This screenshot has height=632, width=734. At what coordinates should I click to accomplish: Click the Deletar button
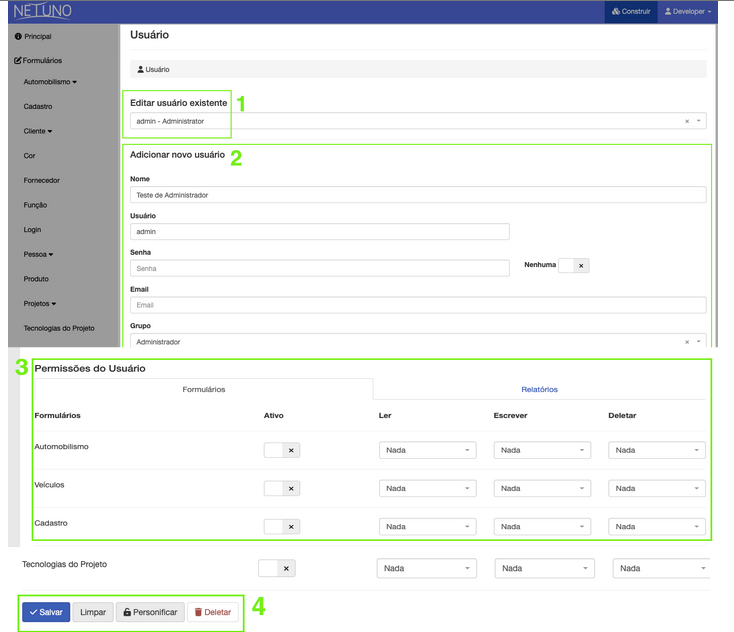point(212,612)
